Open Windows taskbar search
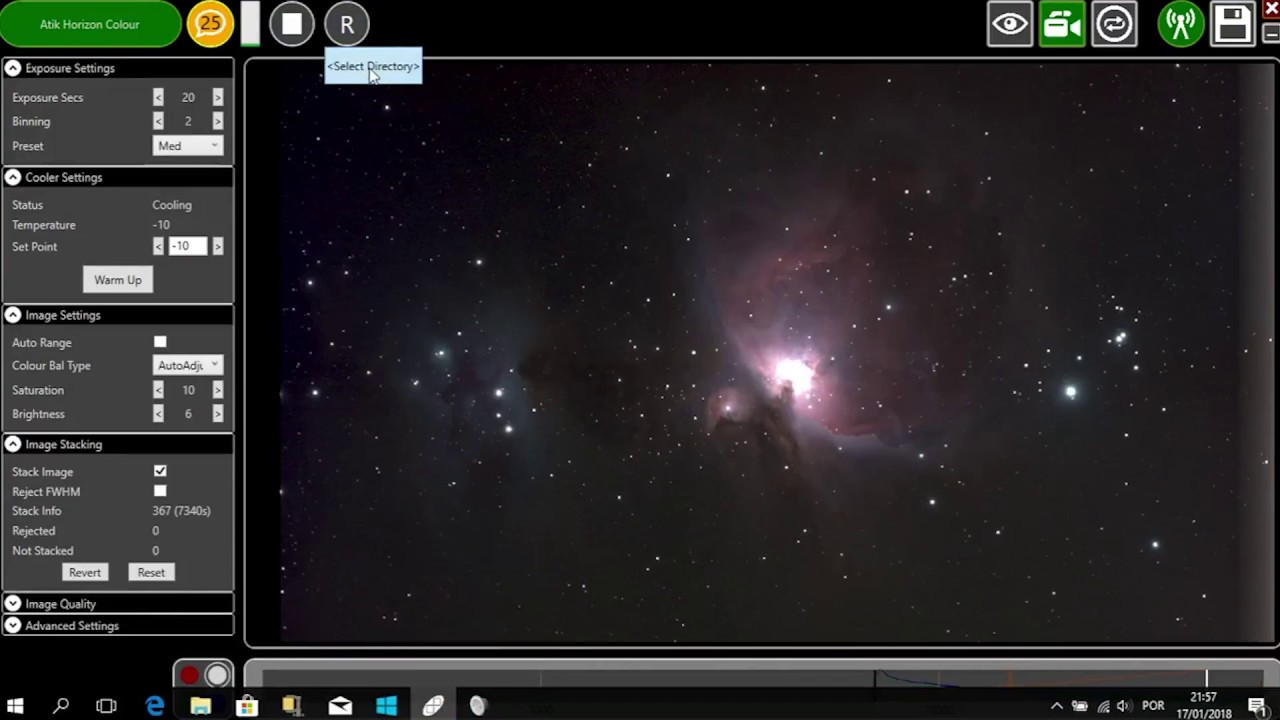Screen dimensions: 1280x720 coord(61,706)
